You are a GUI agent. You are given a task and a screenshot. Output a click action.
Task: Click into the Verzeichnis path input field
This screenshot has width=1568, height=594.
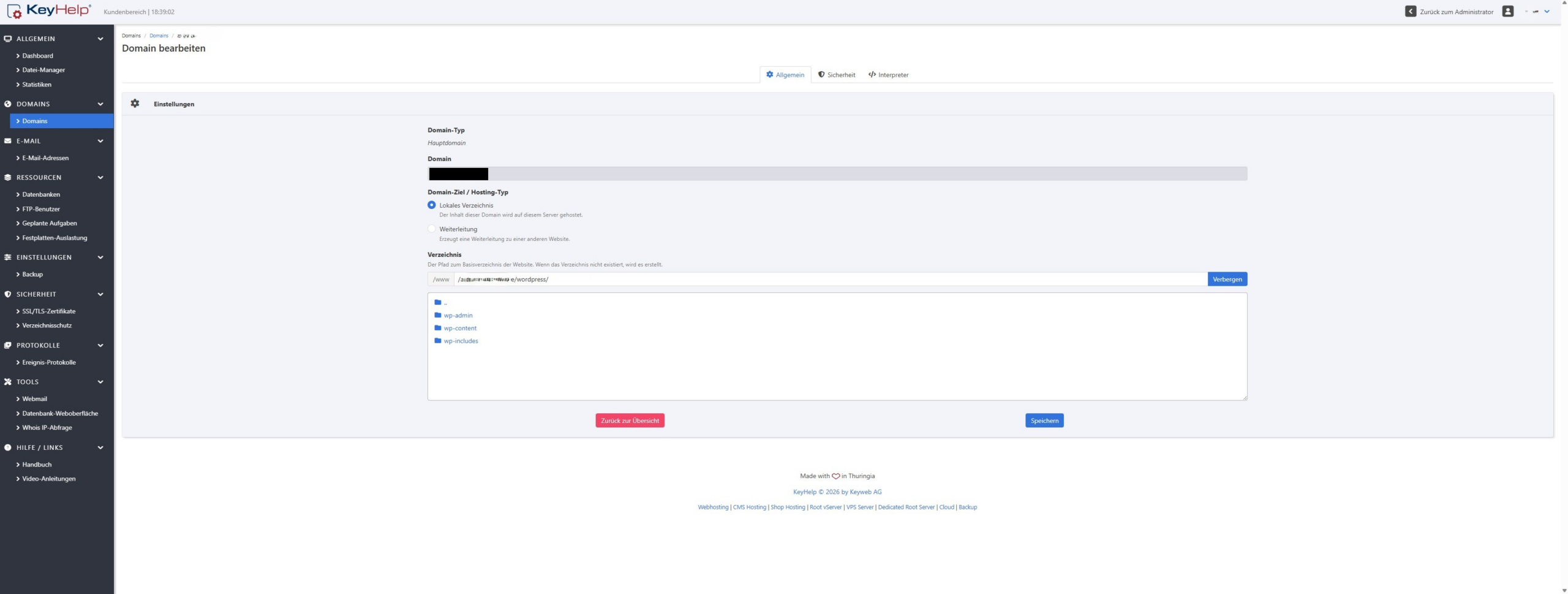tap(831, 280)
